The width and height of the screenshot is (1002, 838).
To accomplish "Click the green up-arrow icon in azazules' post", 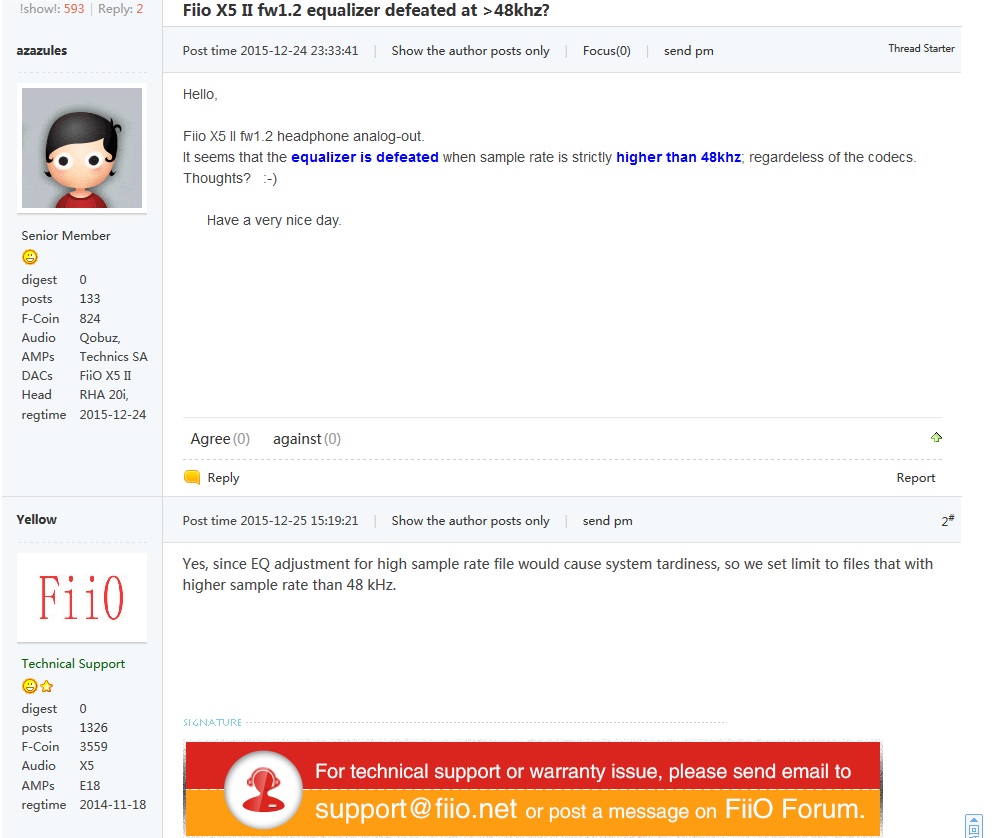I will (x=936, y=437).
